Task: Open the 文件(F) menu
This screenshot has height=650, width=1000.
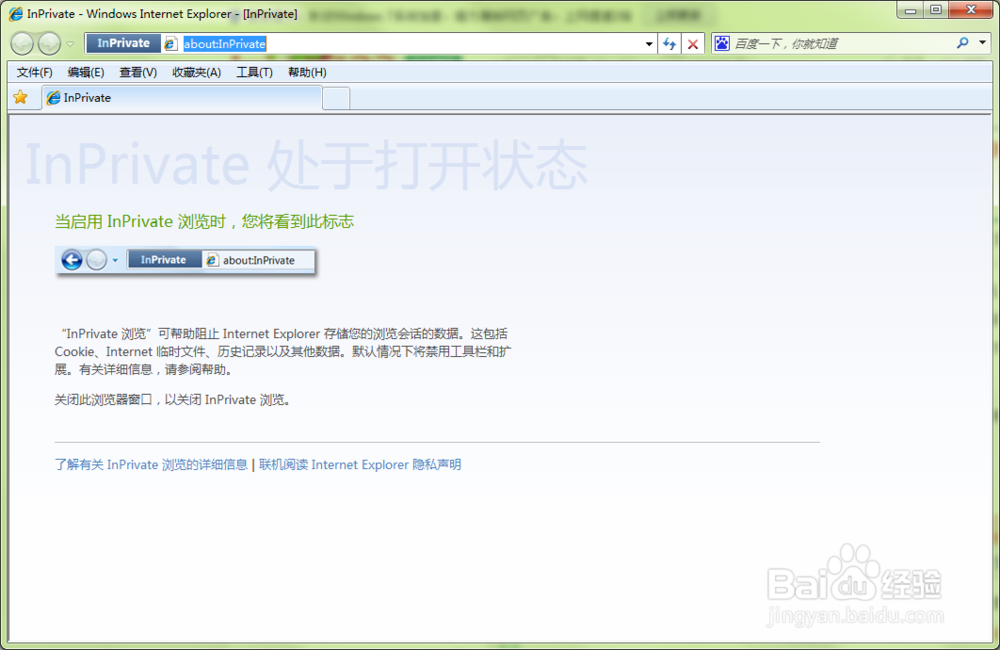Action: click(34, 72)
